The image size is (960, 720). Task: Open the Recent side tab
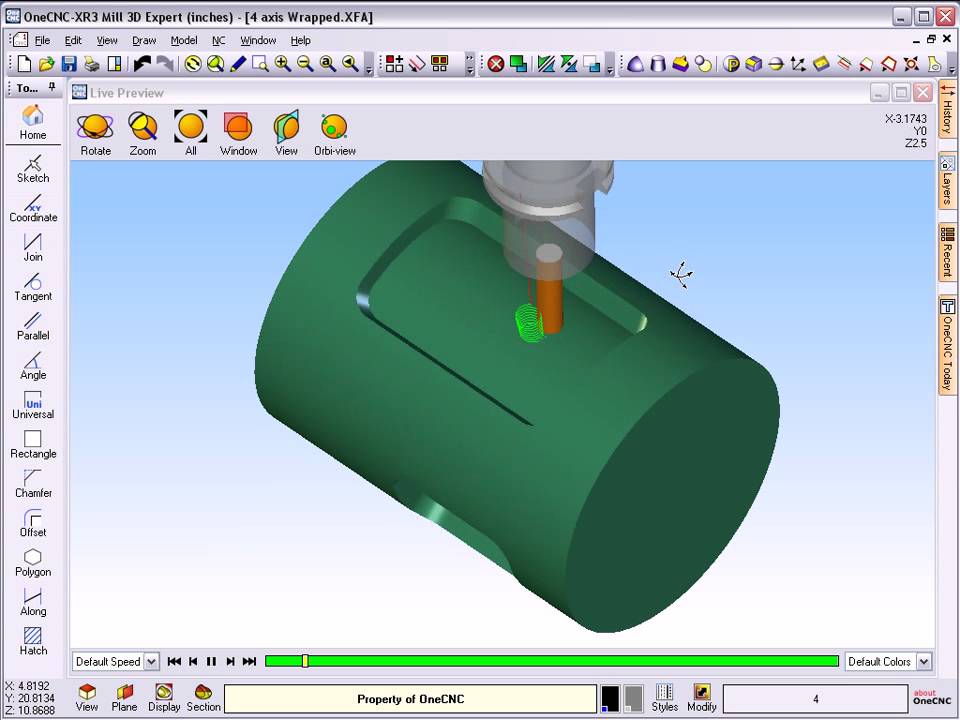coord(947,252)
